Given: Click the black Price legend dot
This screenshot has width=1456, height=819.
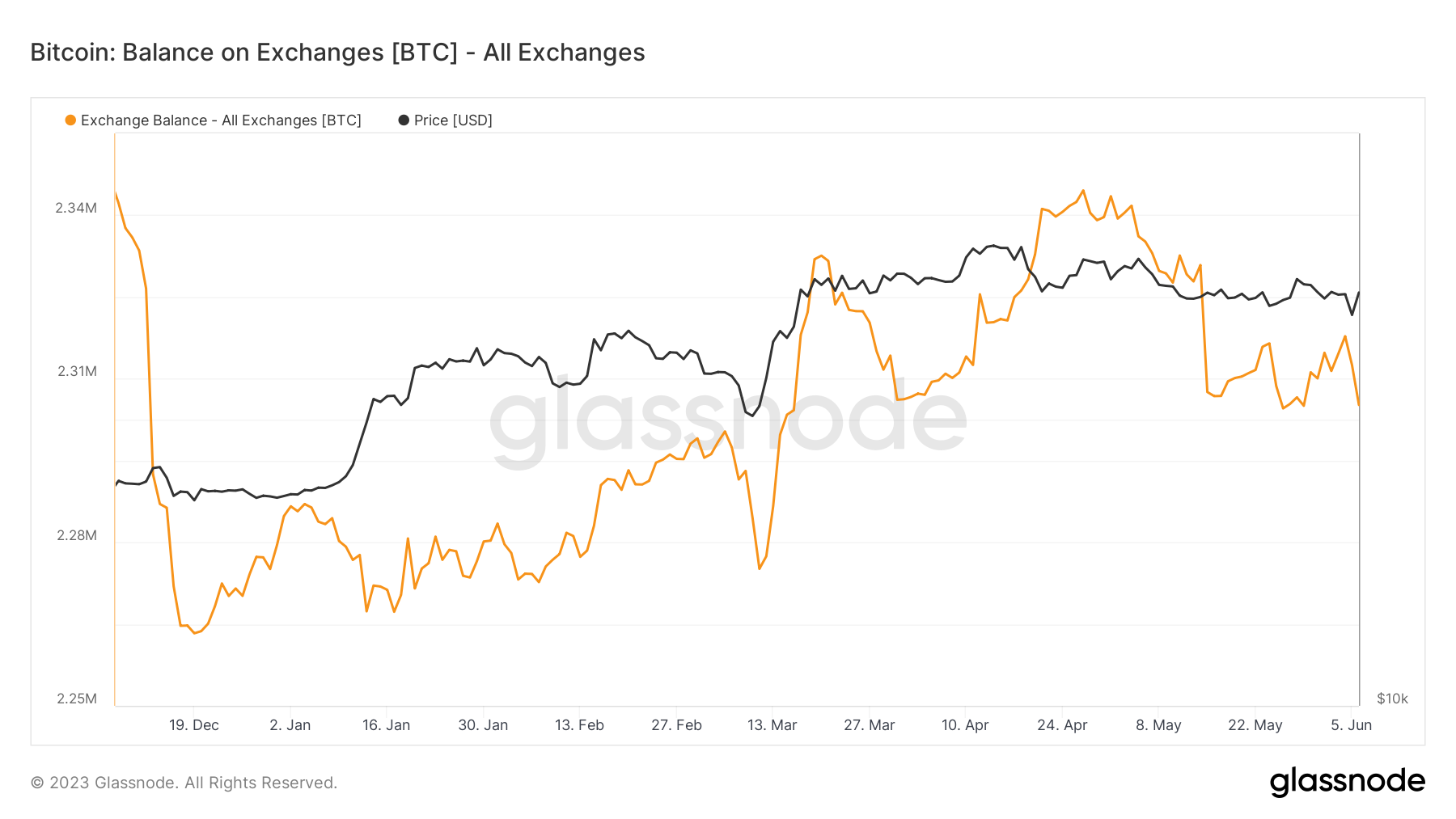Looking at the screenshot, I should coord(404,120).
